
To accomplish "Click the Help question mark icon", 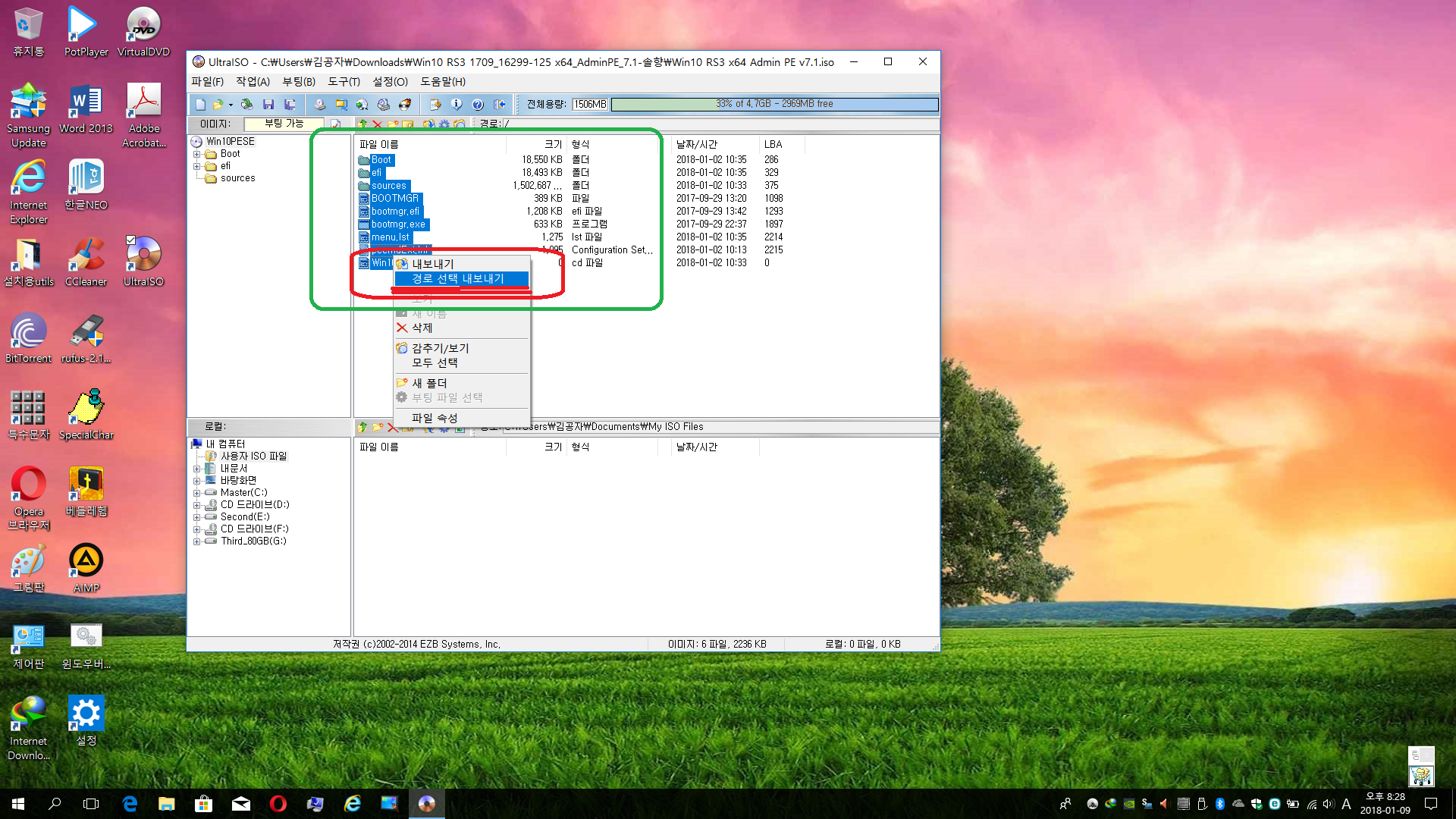I will pos(478,105).
